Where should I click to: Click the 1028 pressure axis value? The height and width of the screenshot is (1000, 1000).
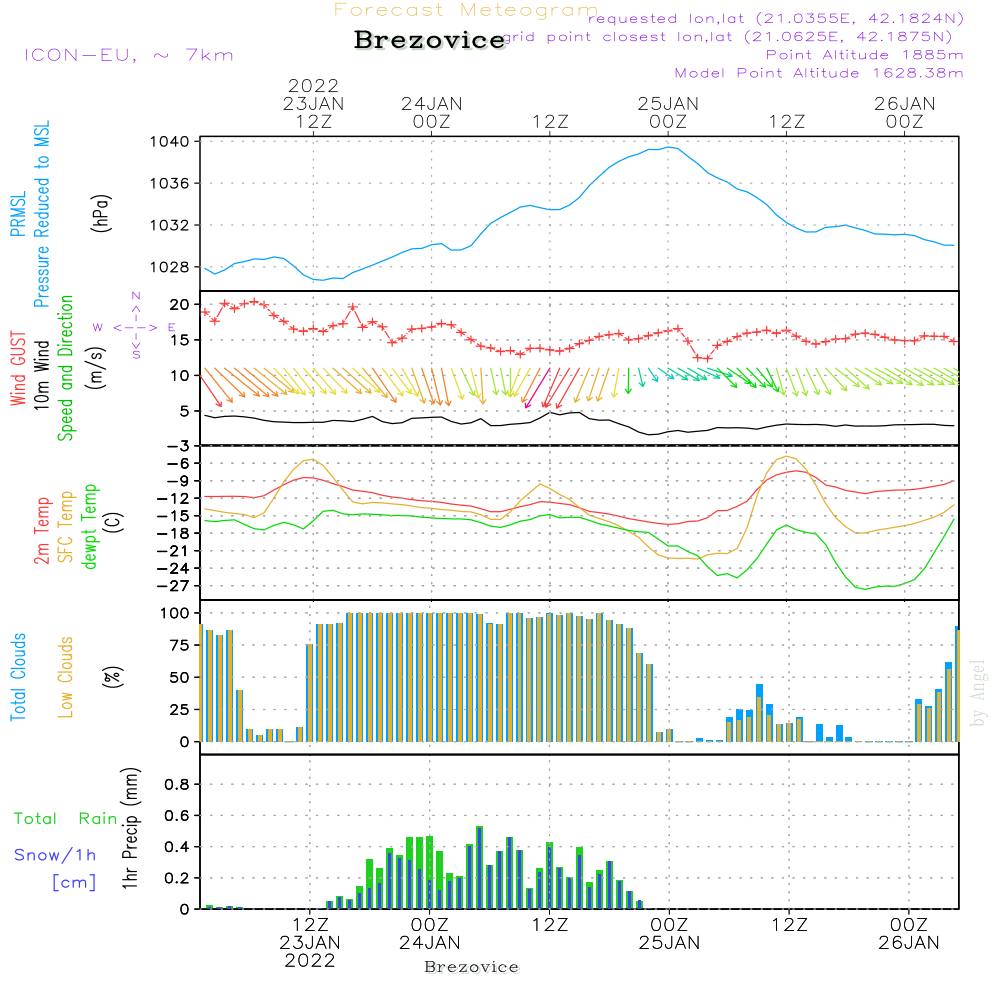pyautogui.click(x=170, y=267)
